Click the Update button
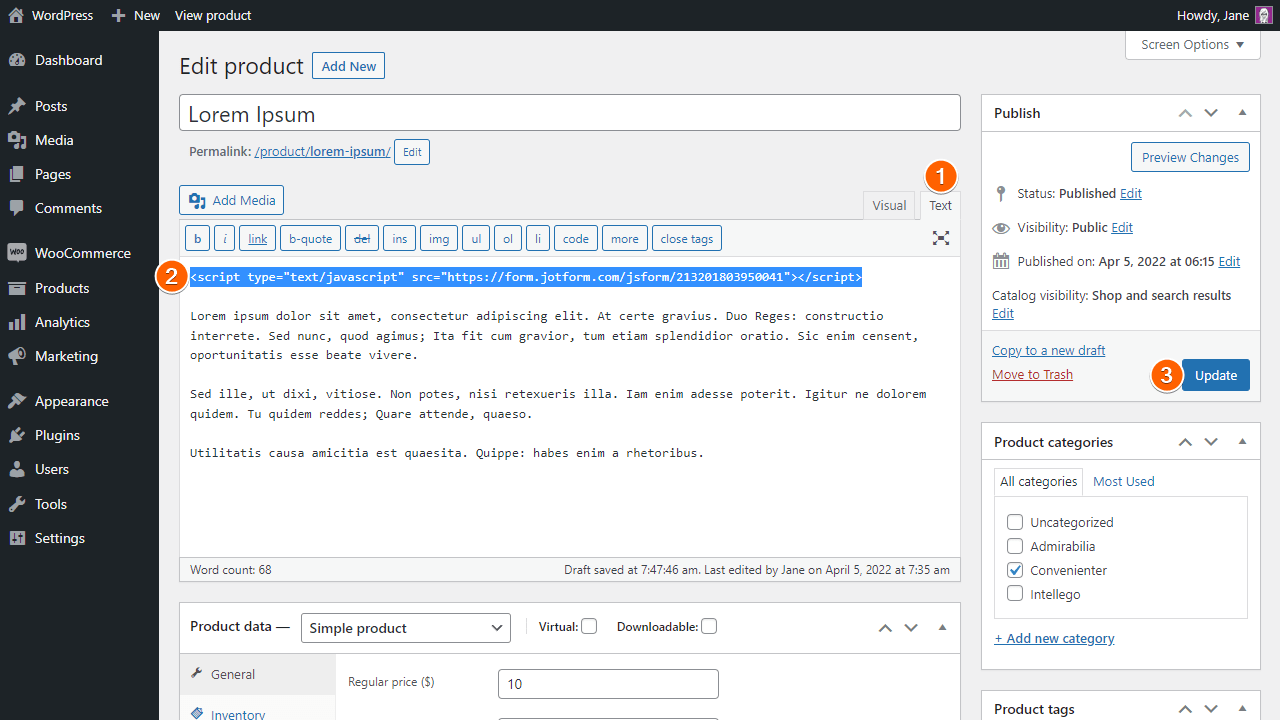Screen dimensions: 1280x720 (x=1215, y=375)
